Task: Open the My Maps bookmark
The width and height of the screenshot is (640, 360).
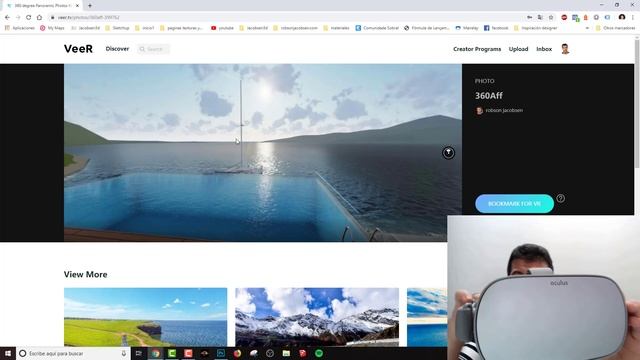Action: tap(52, 28)
